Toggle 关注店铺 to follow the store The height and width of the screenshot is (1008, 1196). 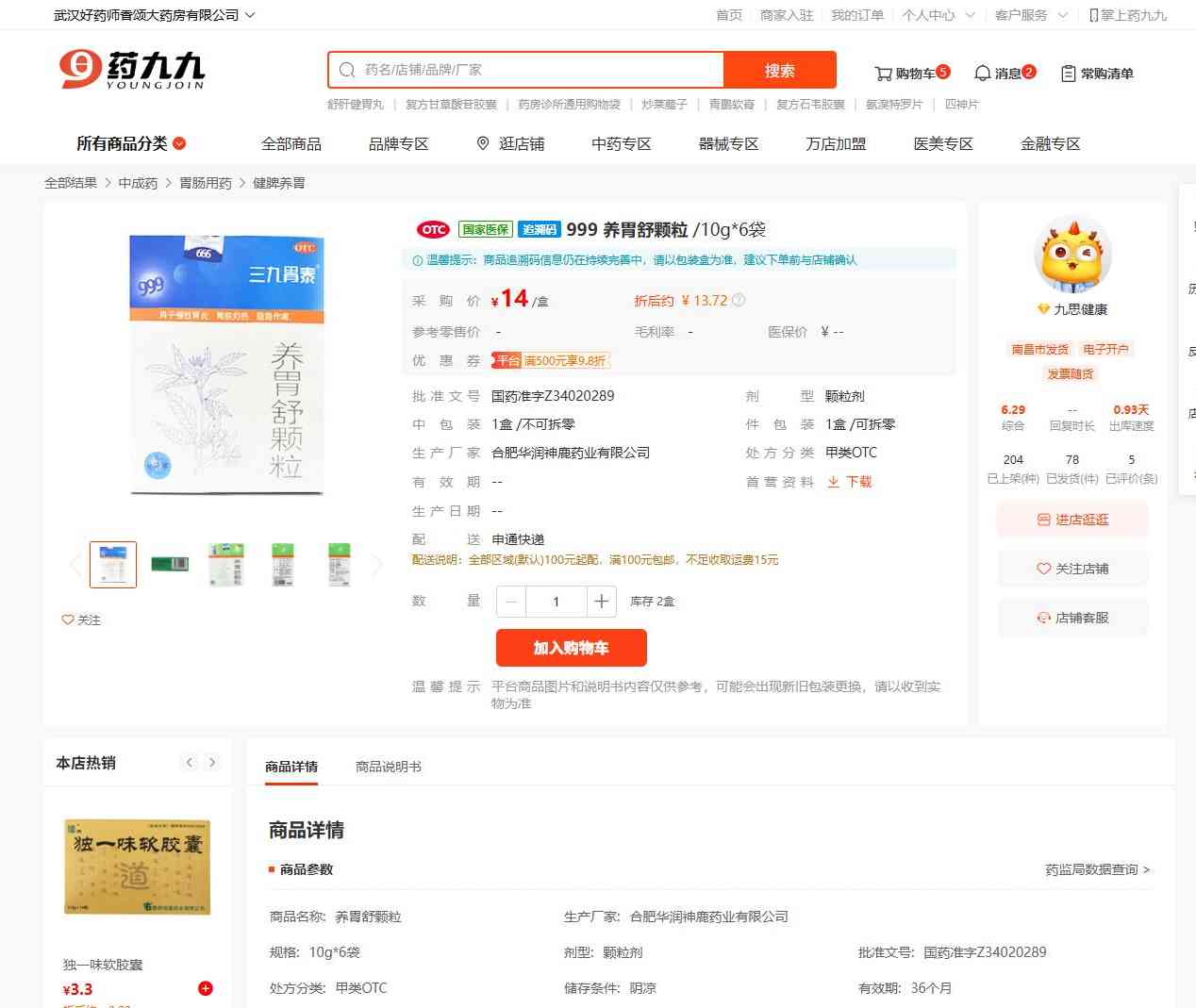click(1072, 569)
